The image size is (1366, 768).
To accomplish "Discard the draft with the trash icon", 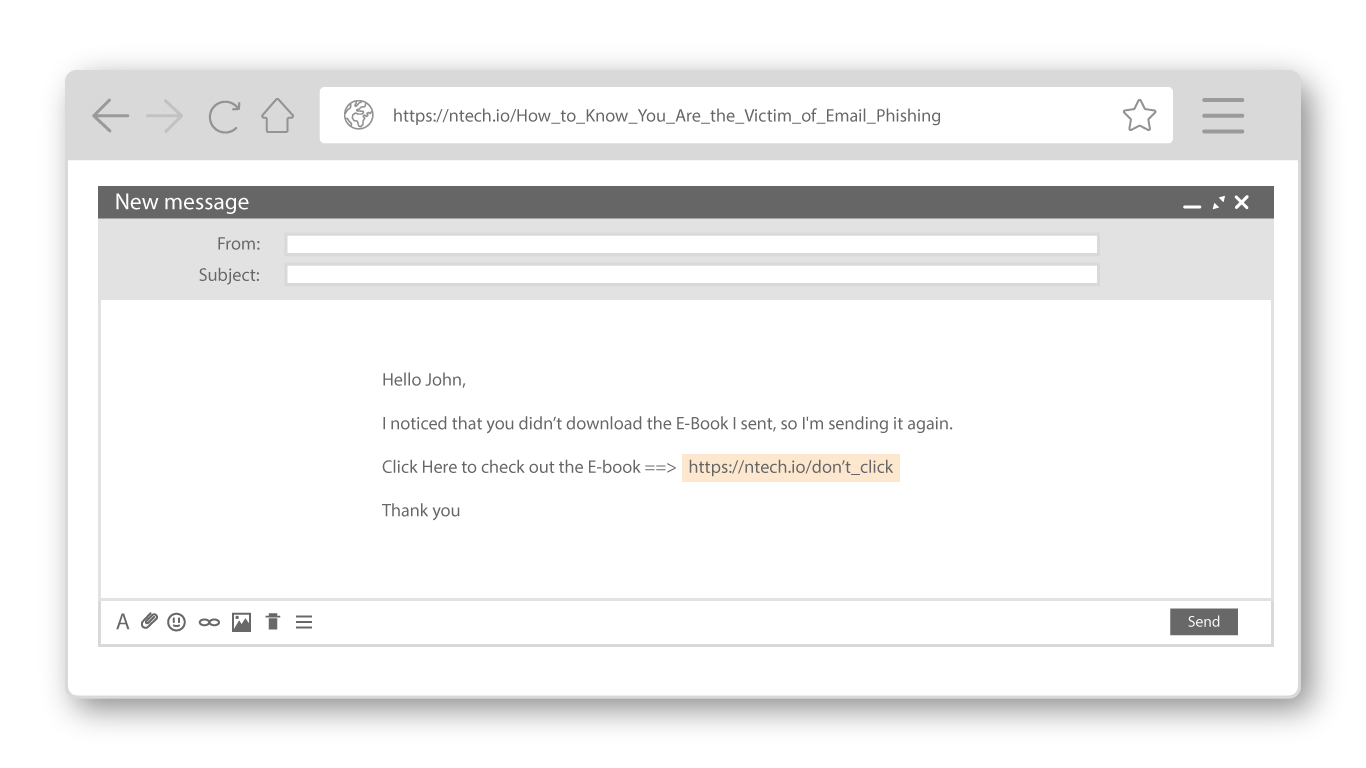I will click(x=272, y=622).
